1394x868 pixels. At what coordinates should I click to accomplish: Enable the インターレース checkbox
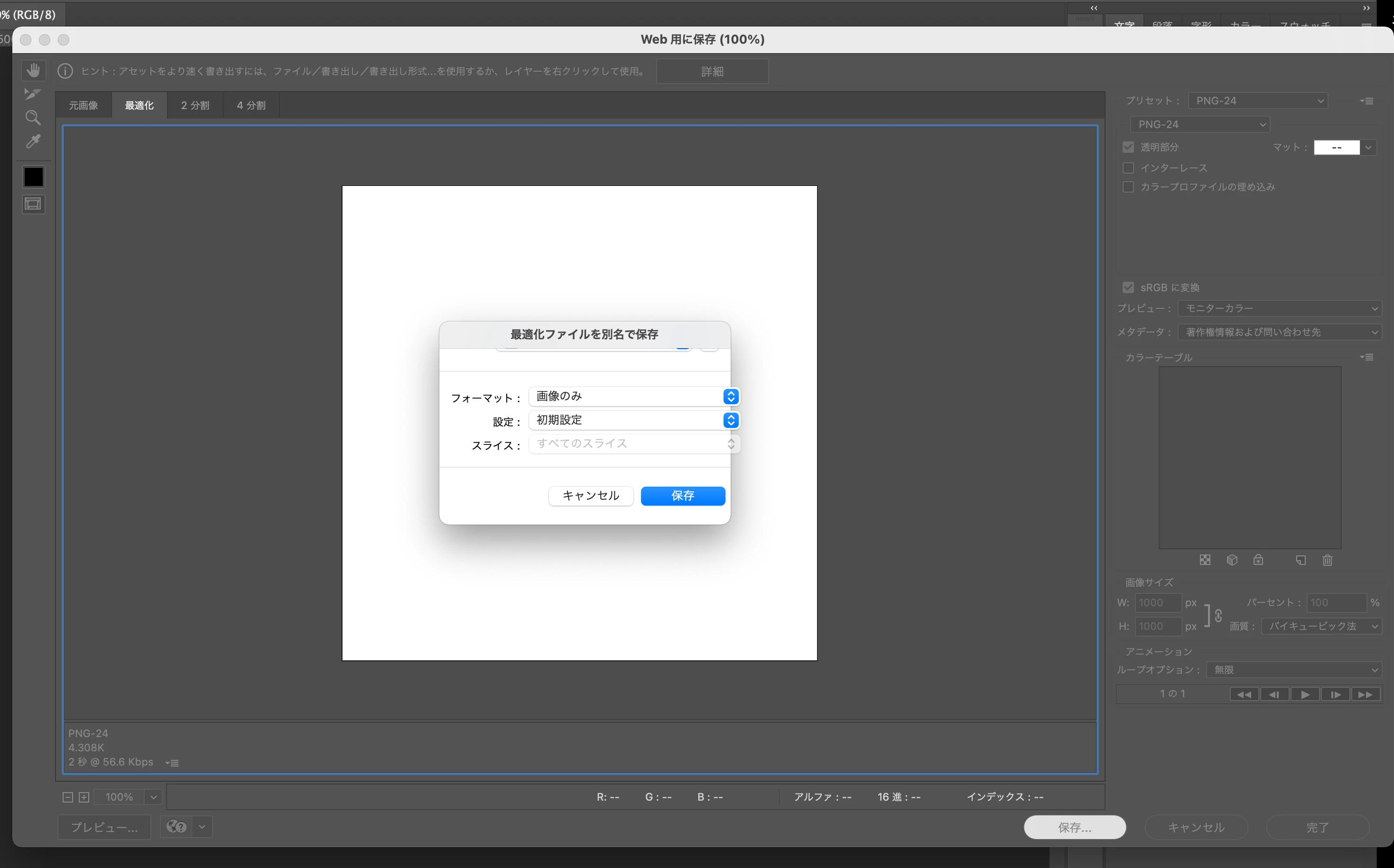pyautogui.click(x=1128, y=167)
